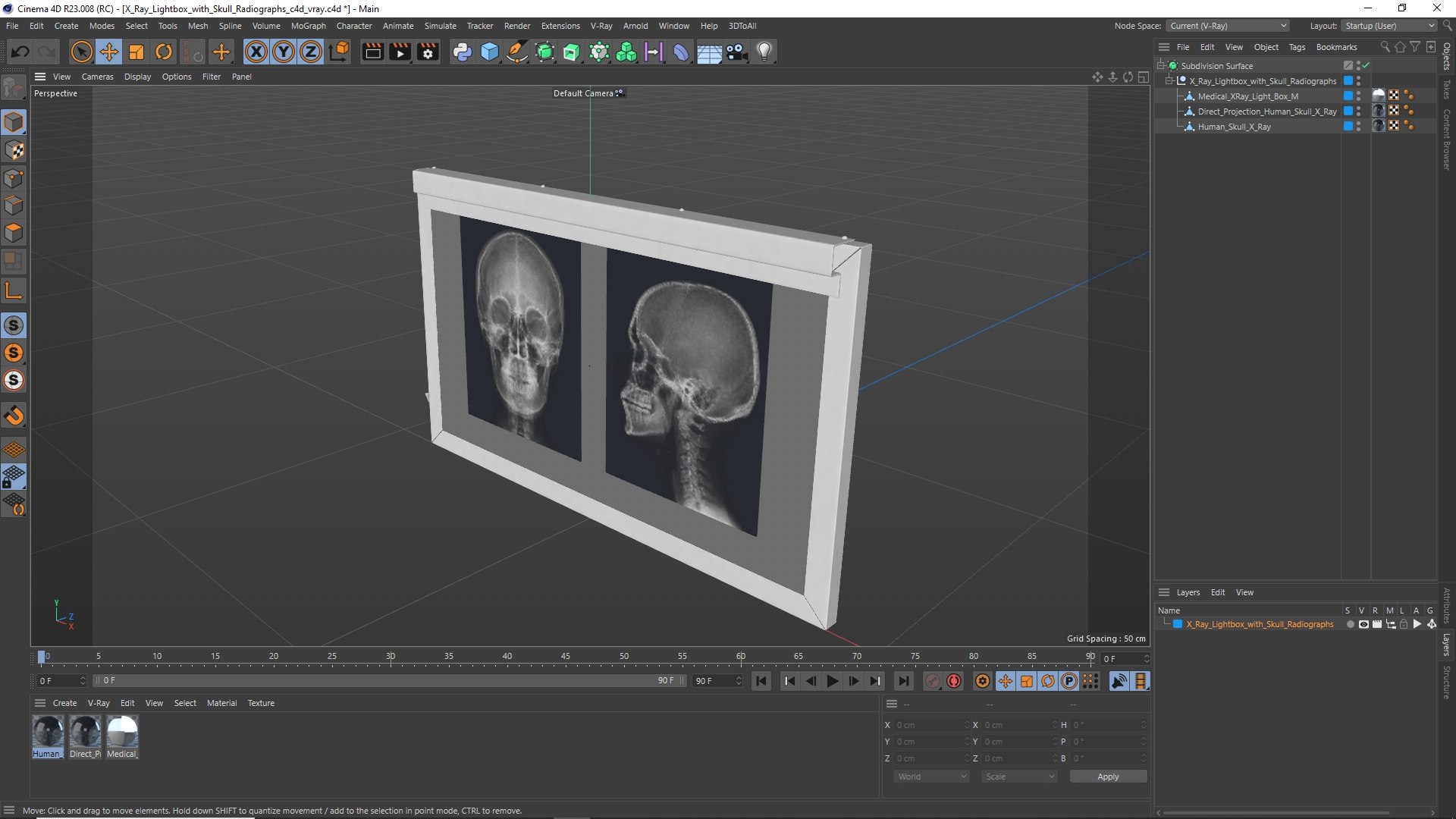Click the Apply button
The image size is (1456, 819).
(x=1108, y=777)
